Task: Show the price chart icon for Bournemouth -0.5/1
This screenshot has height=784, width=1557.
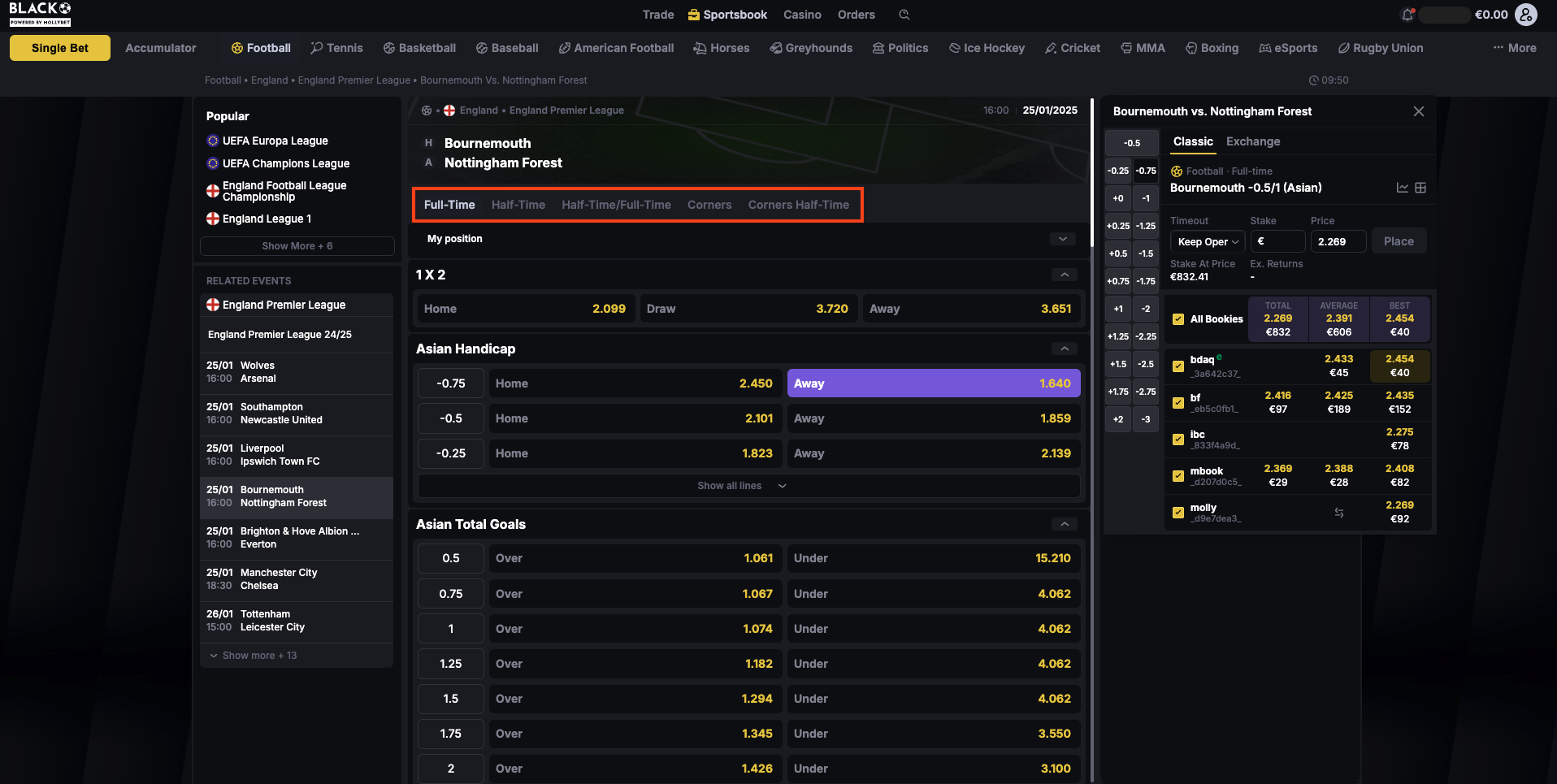Action: pos(1402,188)
